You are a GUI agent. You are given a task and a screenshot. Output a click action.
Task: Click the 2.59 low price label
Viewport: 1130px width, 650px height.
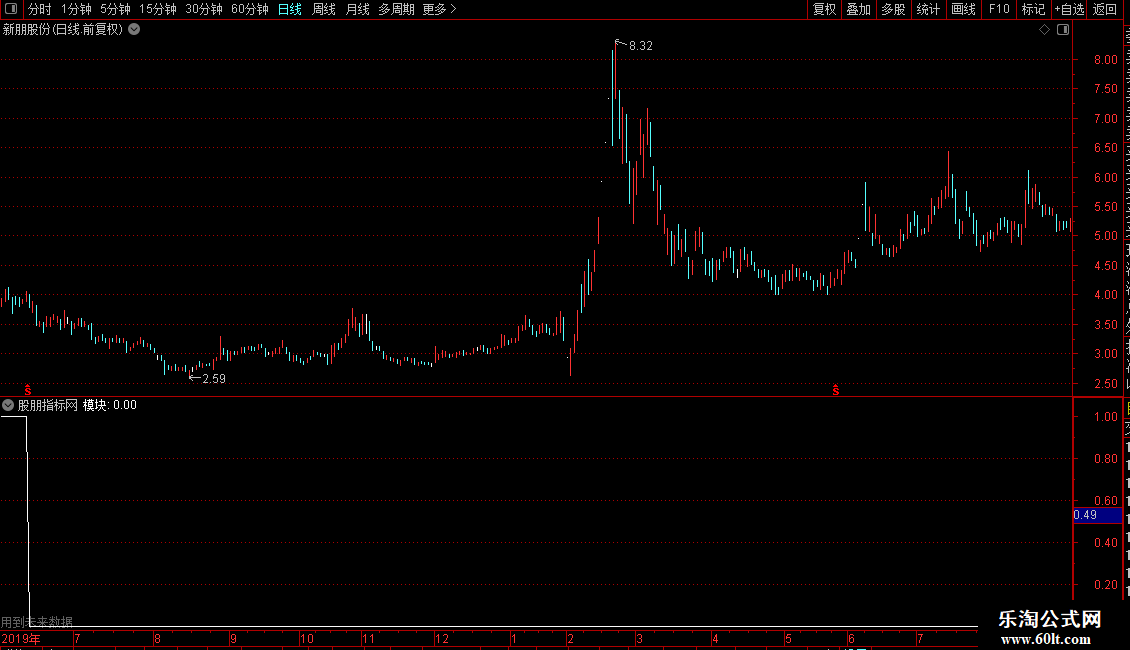[x=214, y=378]
